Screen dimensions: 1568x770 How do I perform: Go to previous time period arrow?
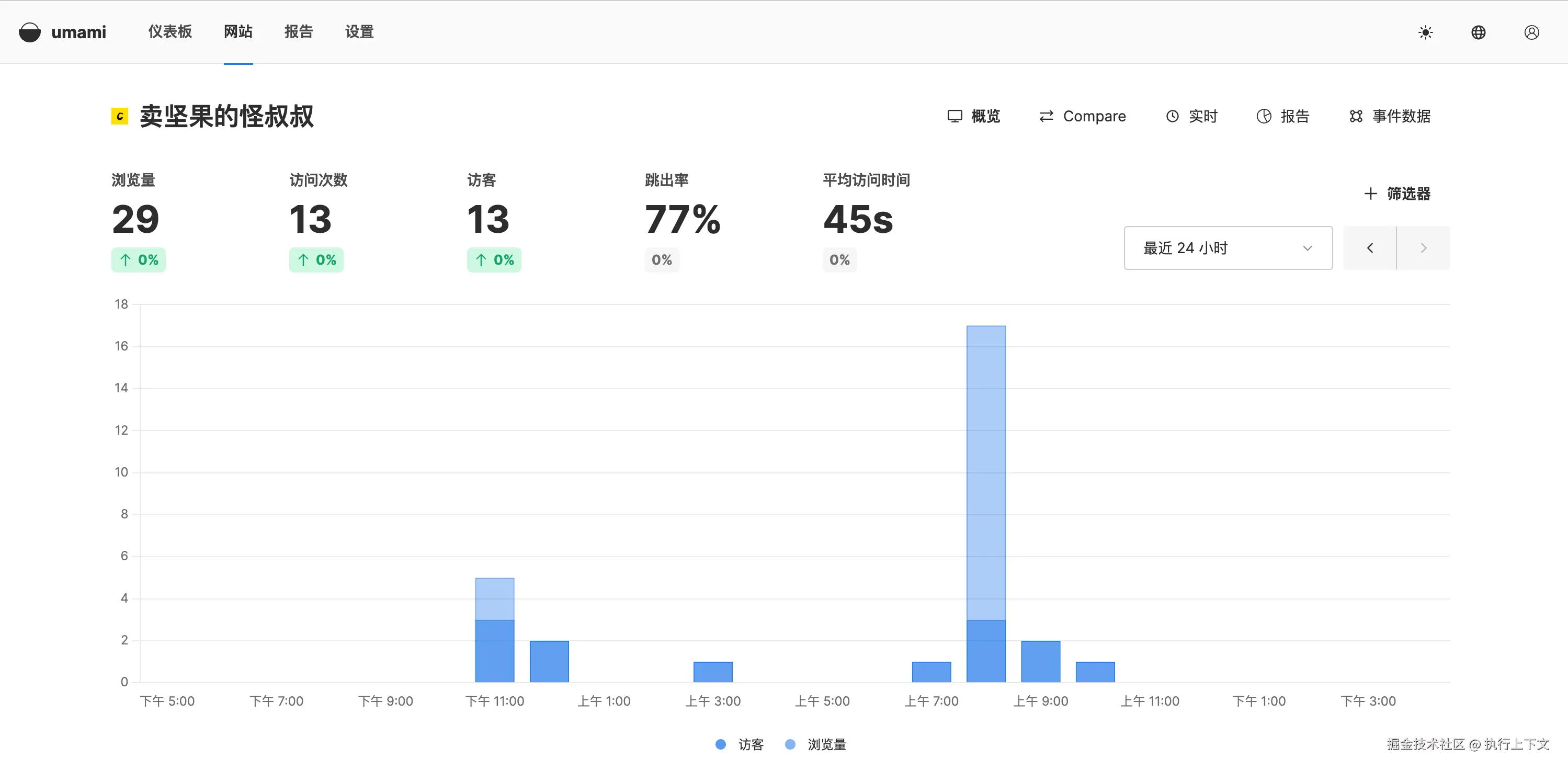[1370, 248]
